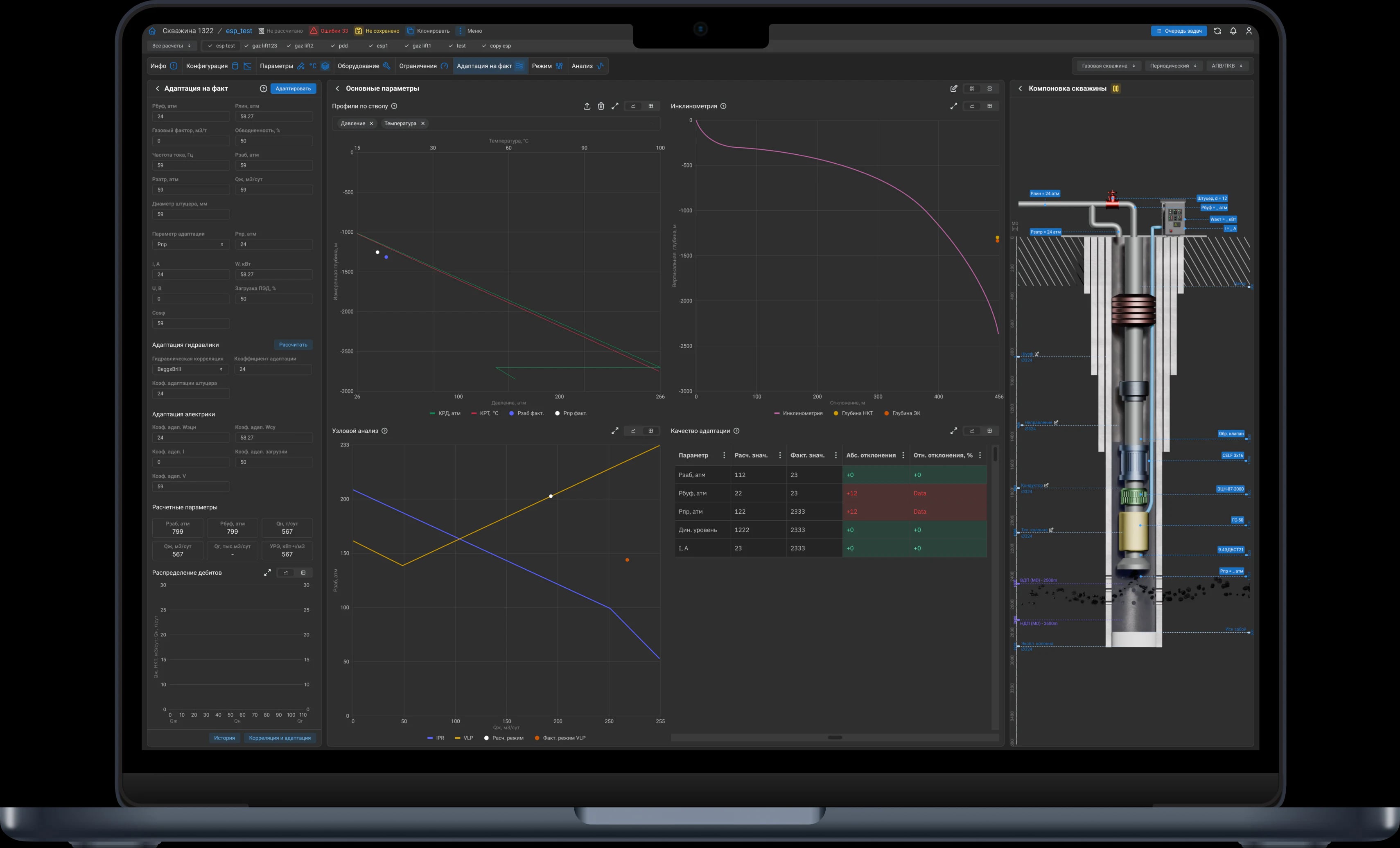Image resolution: width=1400 pixels, height=848 pixels.
Task: Click the Рбуф, атм input field
Action: pyautogui.click(x=190, y=117)
